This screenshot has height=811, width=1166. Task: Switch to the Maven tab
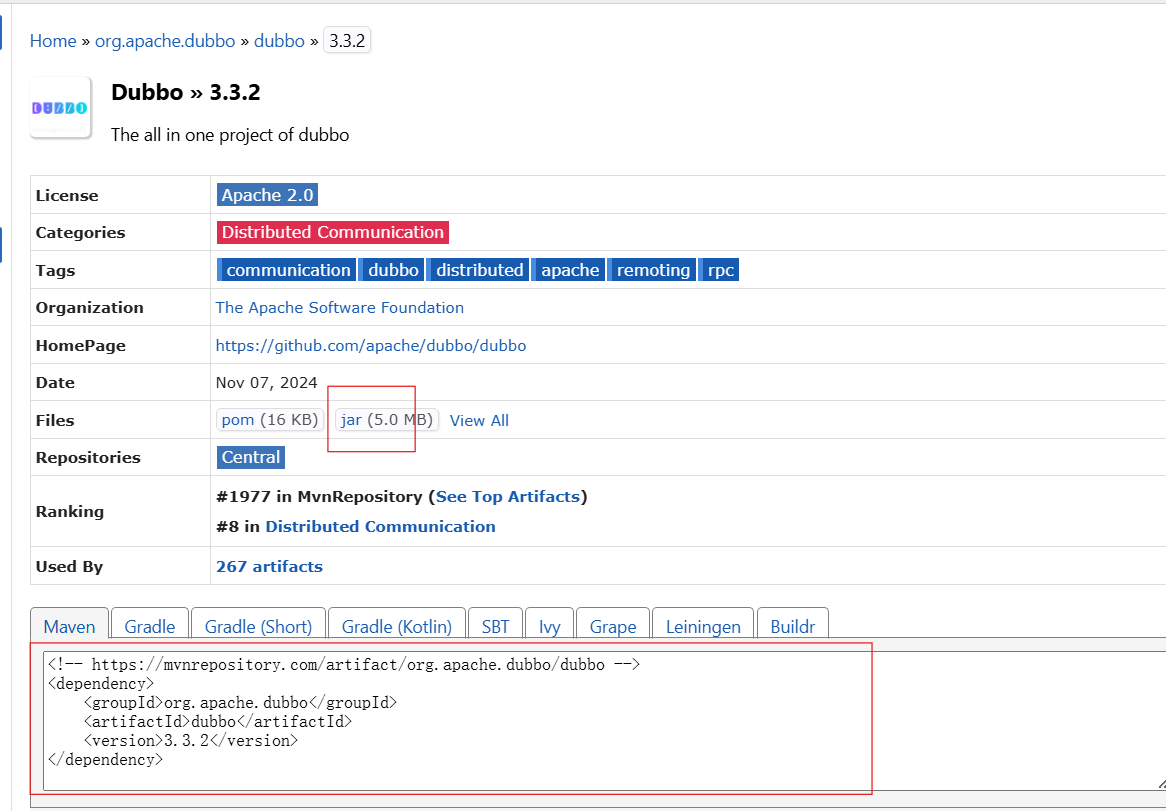click(x=70, y=626)
